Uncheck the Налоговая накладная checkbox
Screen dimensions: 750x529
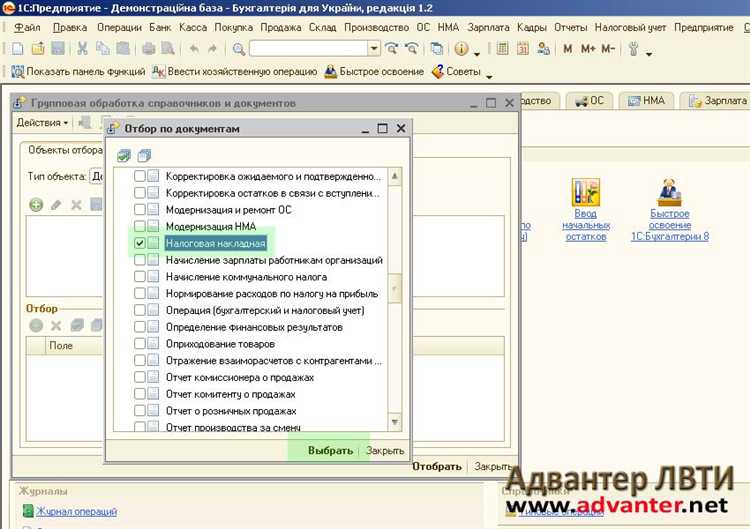point(140,243)
